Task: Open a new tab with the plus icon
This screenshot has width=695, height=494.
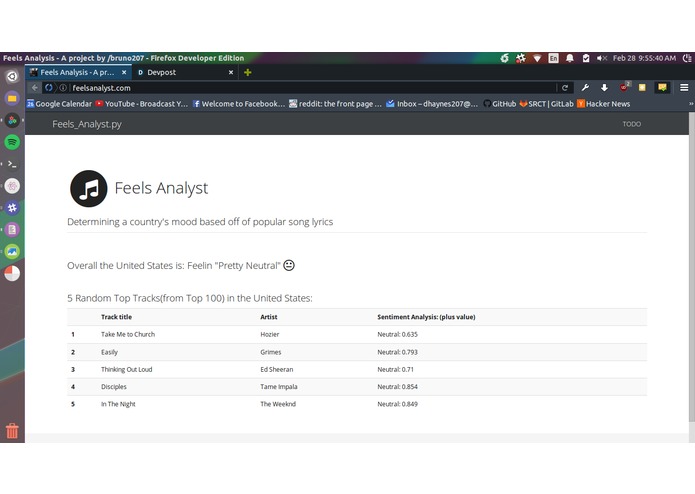Action: 248,72
